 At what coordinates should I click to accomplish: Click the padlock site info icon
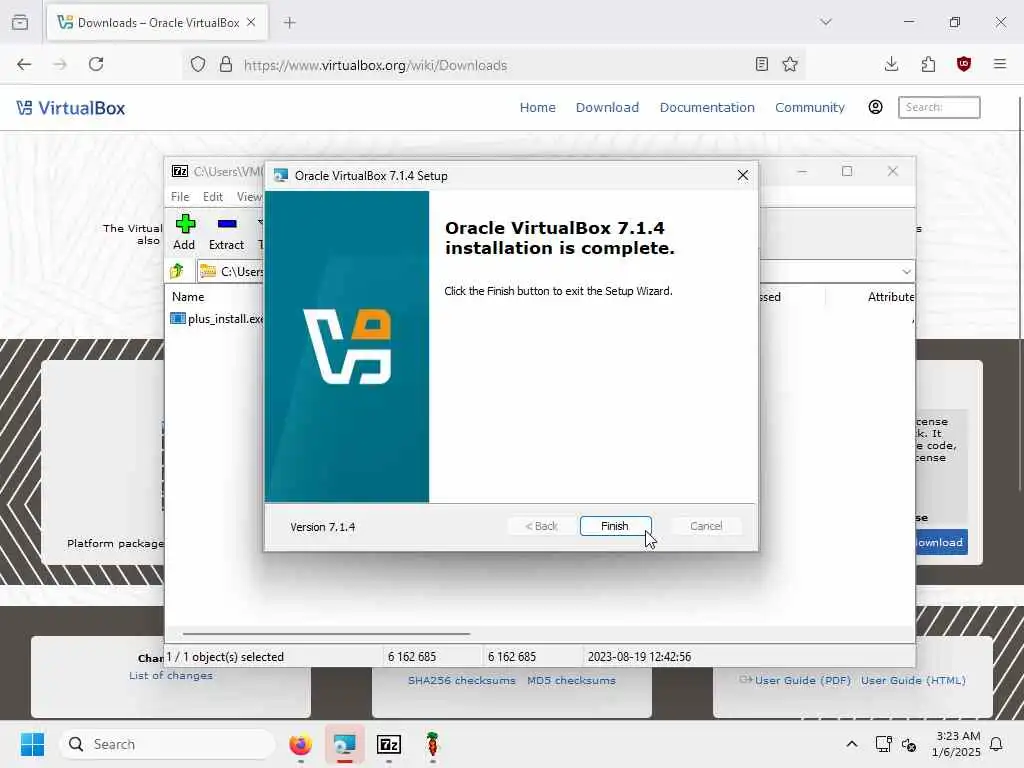pos(225,65)
